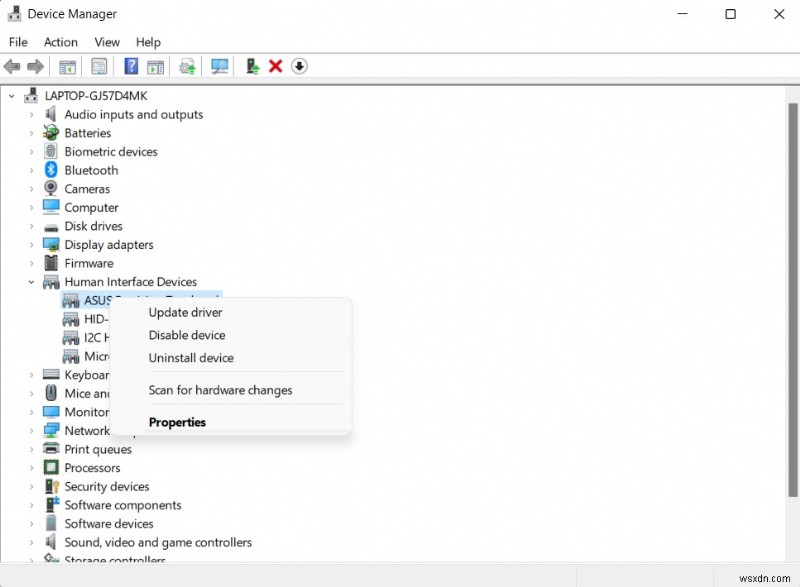This screenshot has height=587, width=800.
Task: Click the Show/Hide console tree icon
Action: 67,66
